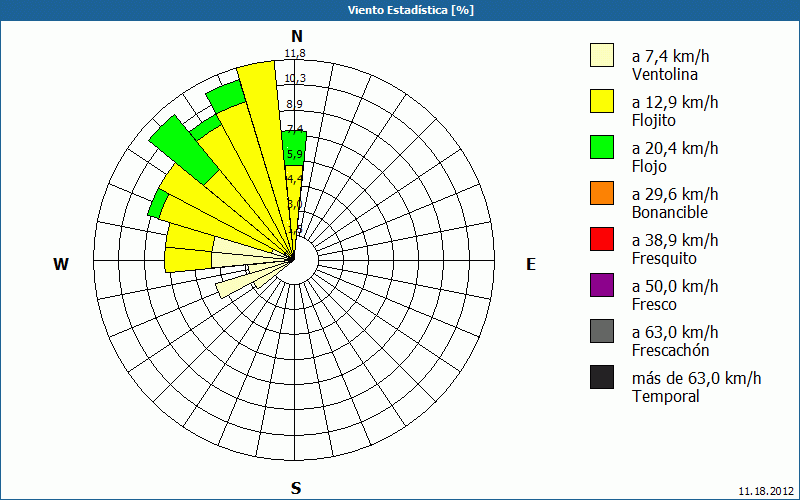
Task: Click the 11,8 ring scale value
Action: point(295,53)
